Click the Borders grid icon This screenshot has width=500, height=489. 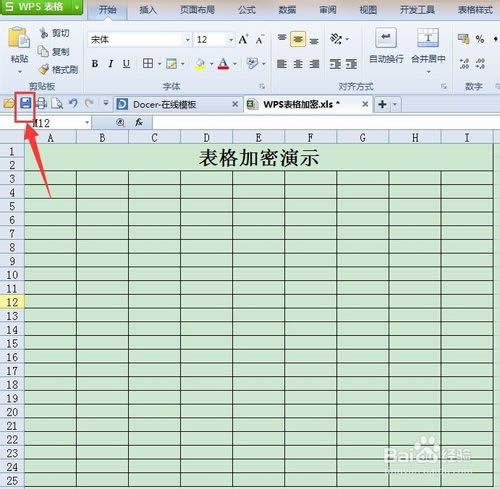click(148, 63)
